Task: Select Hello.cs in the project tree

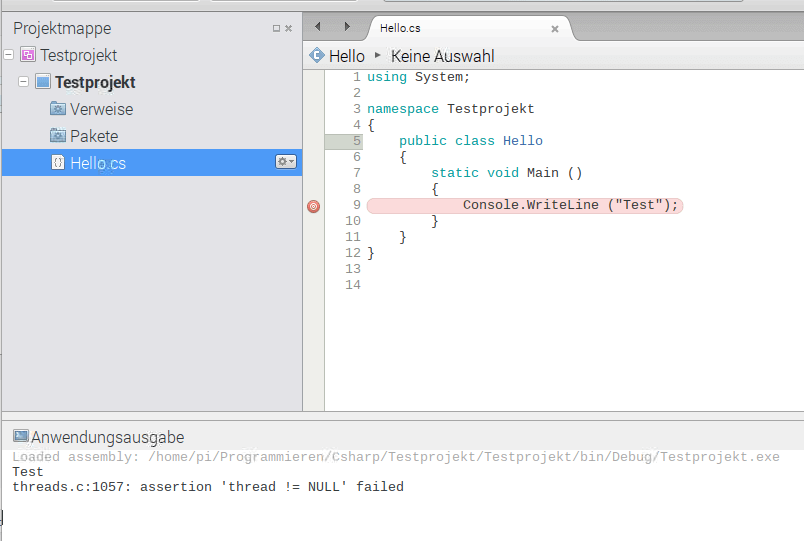Action: 152,163
